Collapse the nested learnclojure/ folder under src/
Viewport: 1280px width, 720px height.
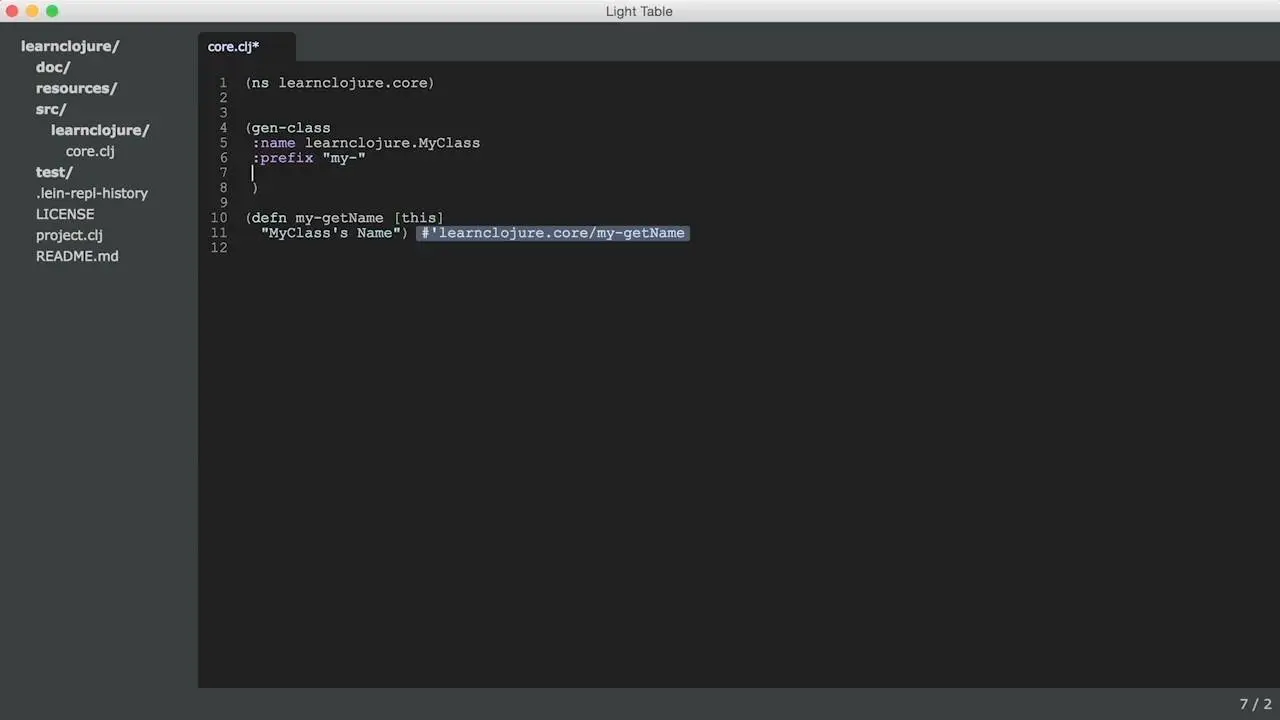pos(100,130)
